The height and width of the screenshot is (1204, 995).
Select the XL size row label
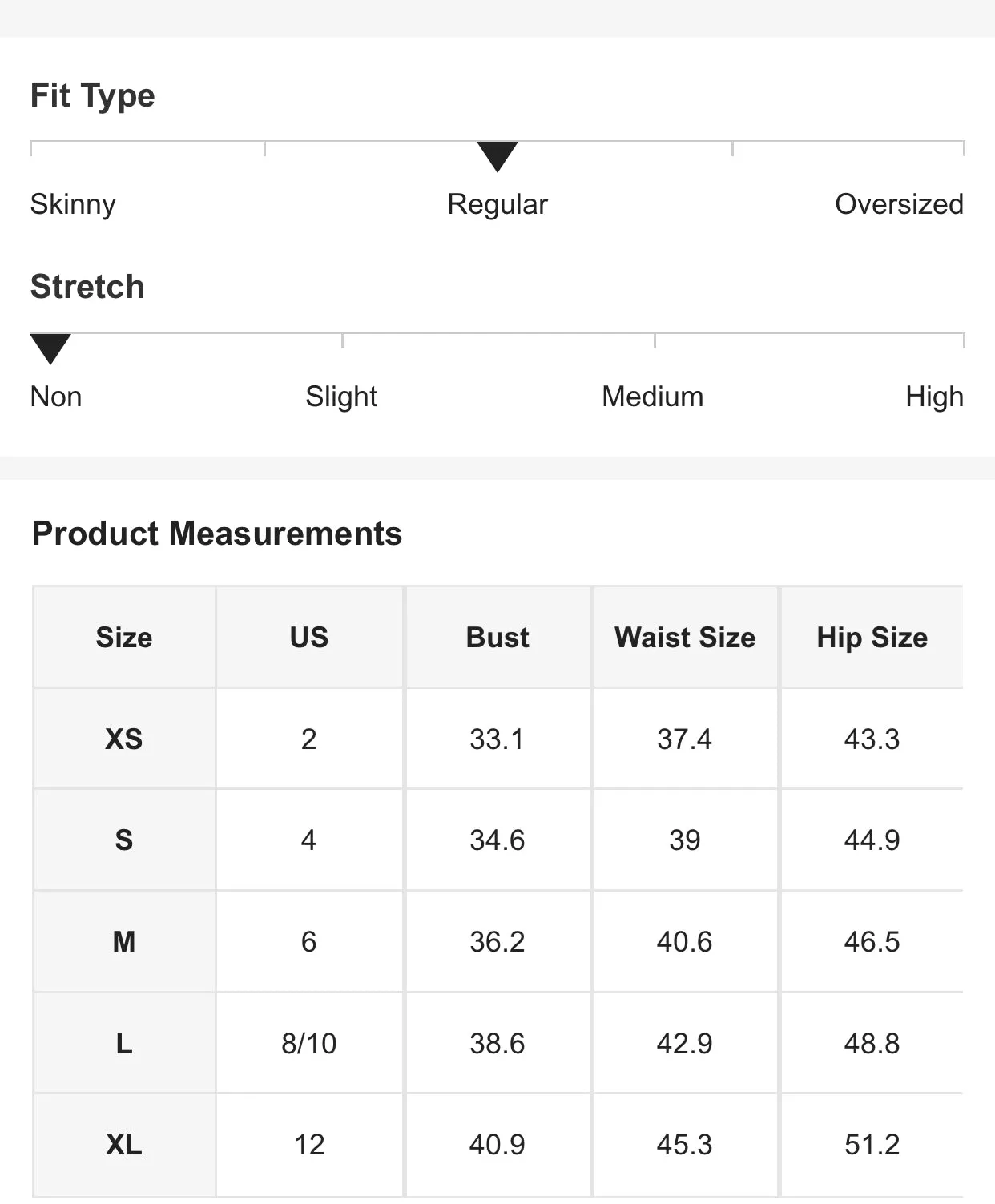click(124, 1144)
